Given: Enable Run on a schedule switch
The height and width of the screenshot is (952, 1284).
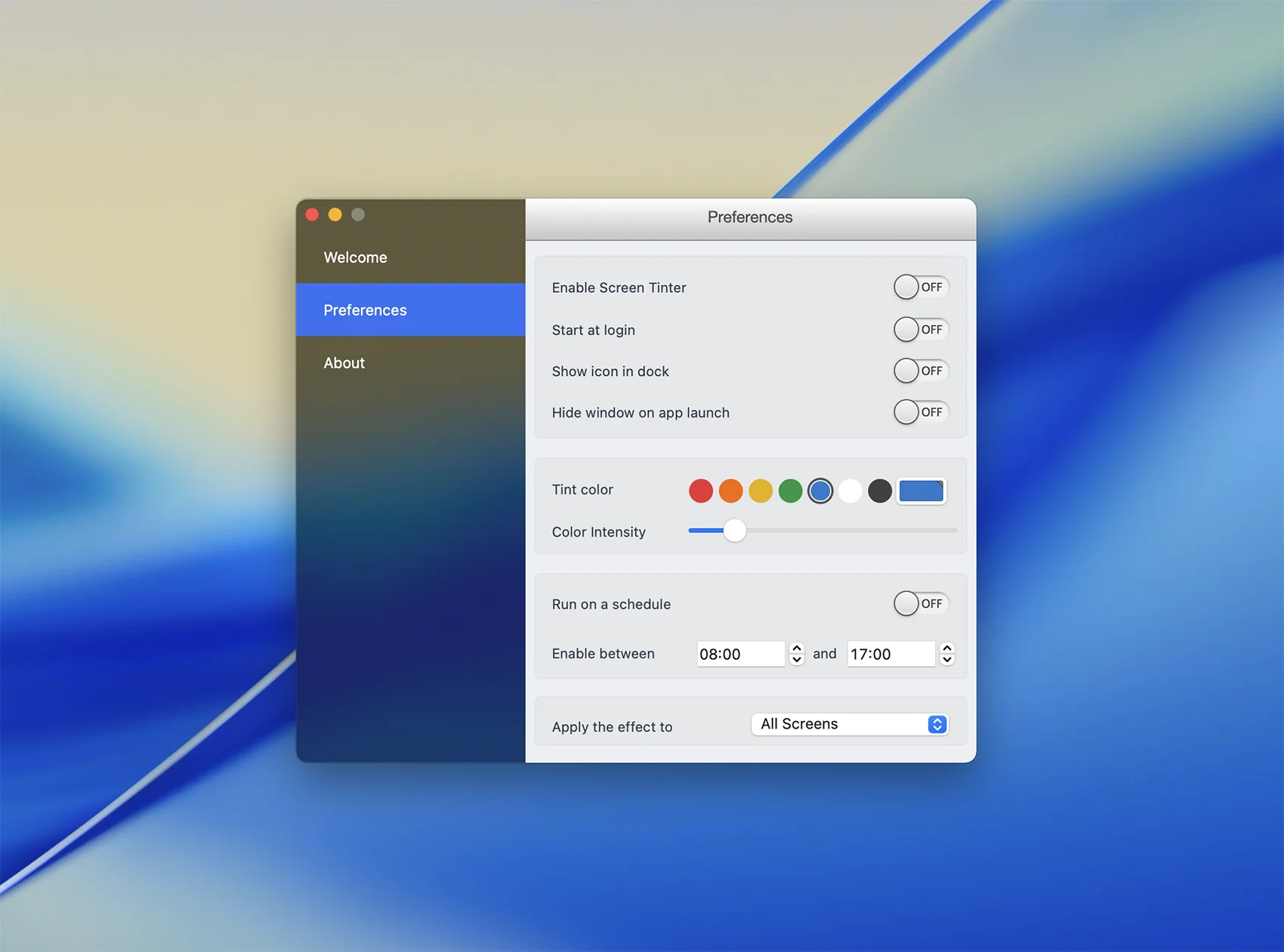Looking at the screenshot, I should pyautogui.click(x=920, y=603).
